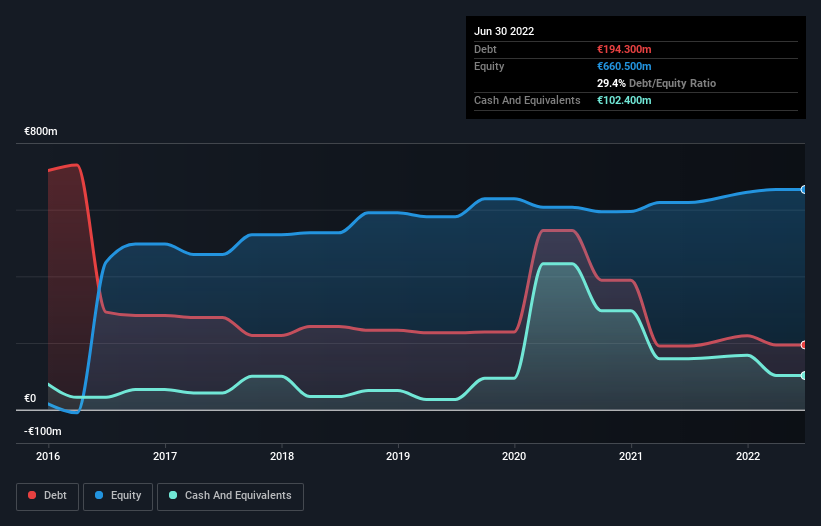Click the Jun 30 2022 tooltip date
This screenshot has height=526, width=821.
pos(504,31)
